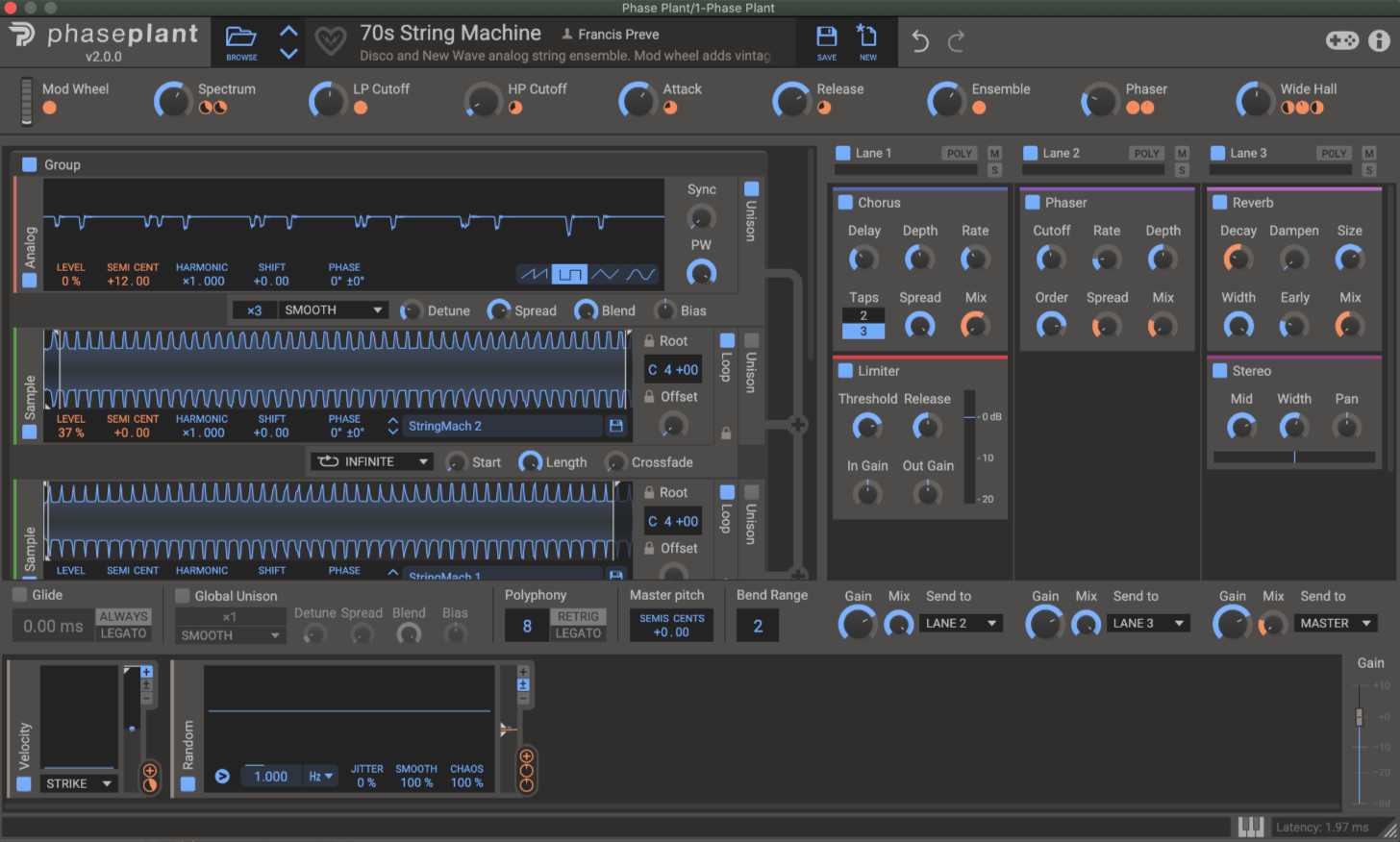
Task: Open the keyboard icon in the status bar
Action: pos(1251,827)
